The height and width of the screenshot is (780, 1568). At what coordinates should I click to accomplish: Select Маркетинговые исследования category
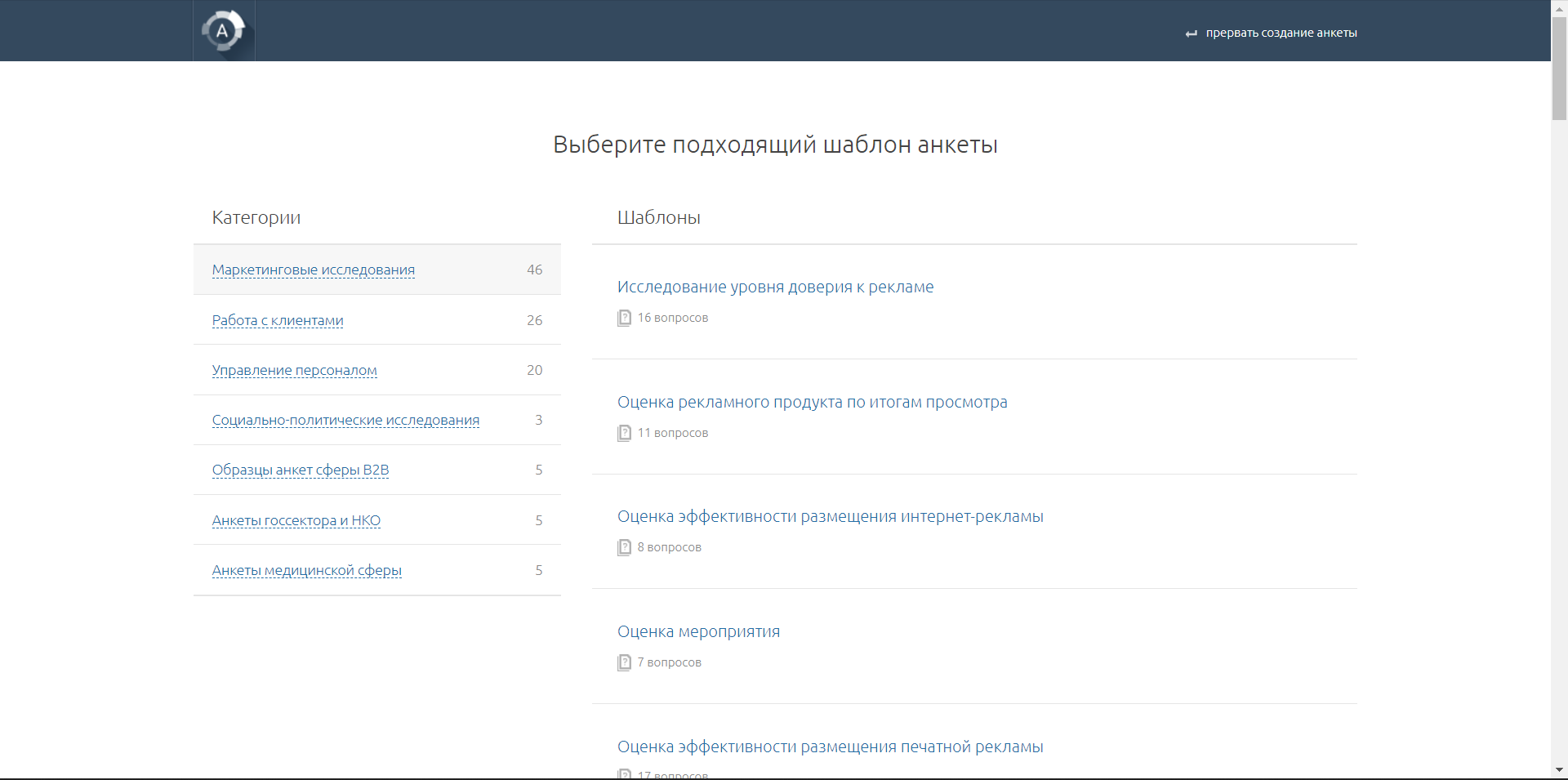314,270
